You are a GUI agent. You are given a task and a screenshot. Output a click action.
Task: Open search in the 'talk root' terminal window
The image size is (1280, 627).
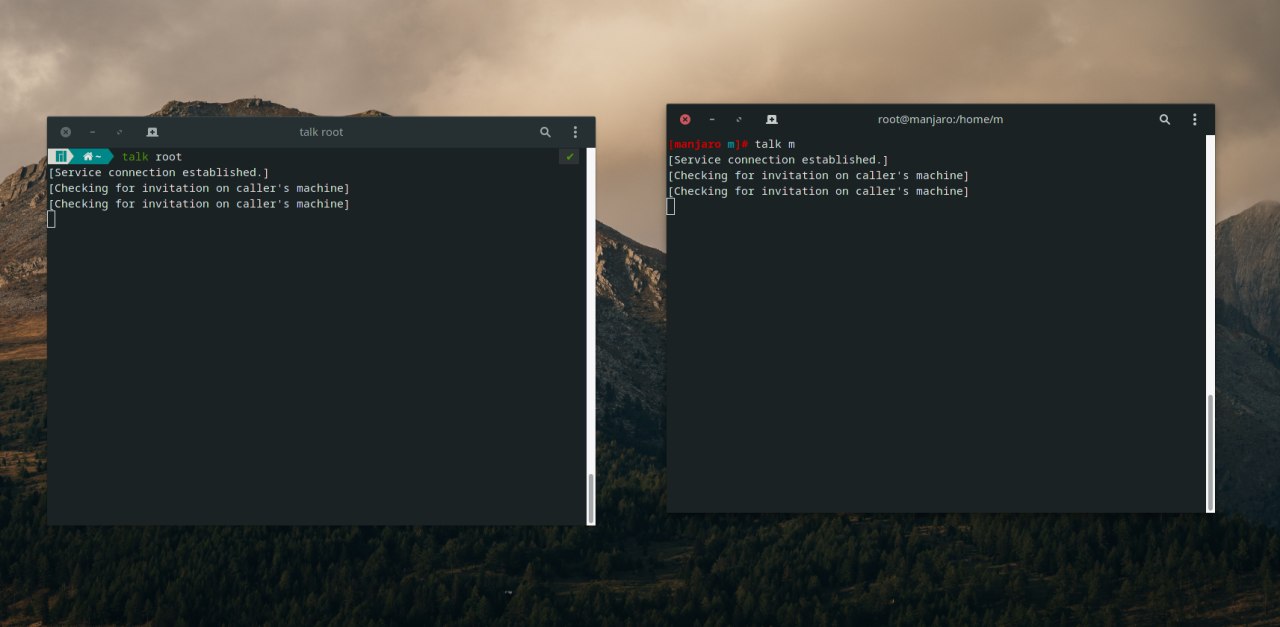(x=545, y=132)
